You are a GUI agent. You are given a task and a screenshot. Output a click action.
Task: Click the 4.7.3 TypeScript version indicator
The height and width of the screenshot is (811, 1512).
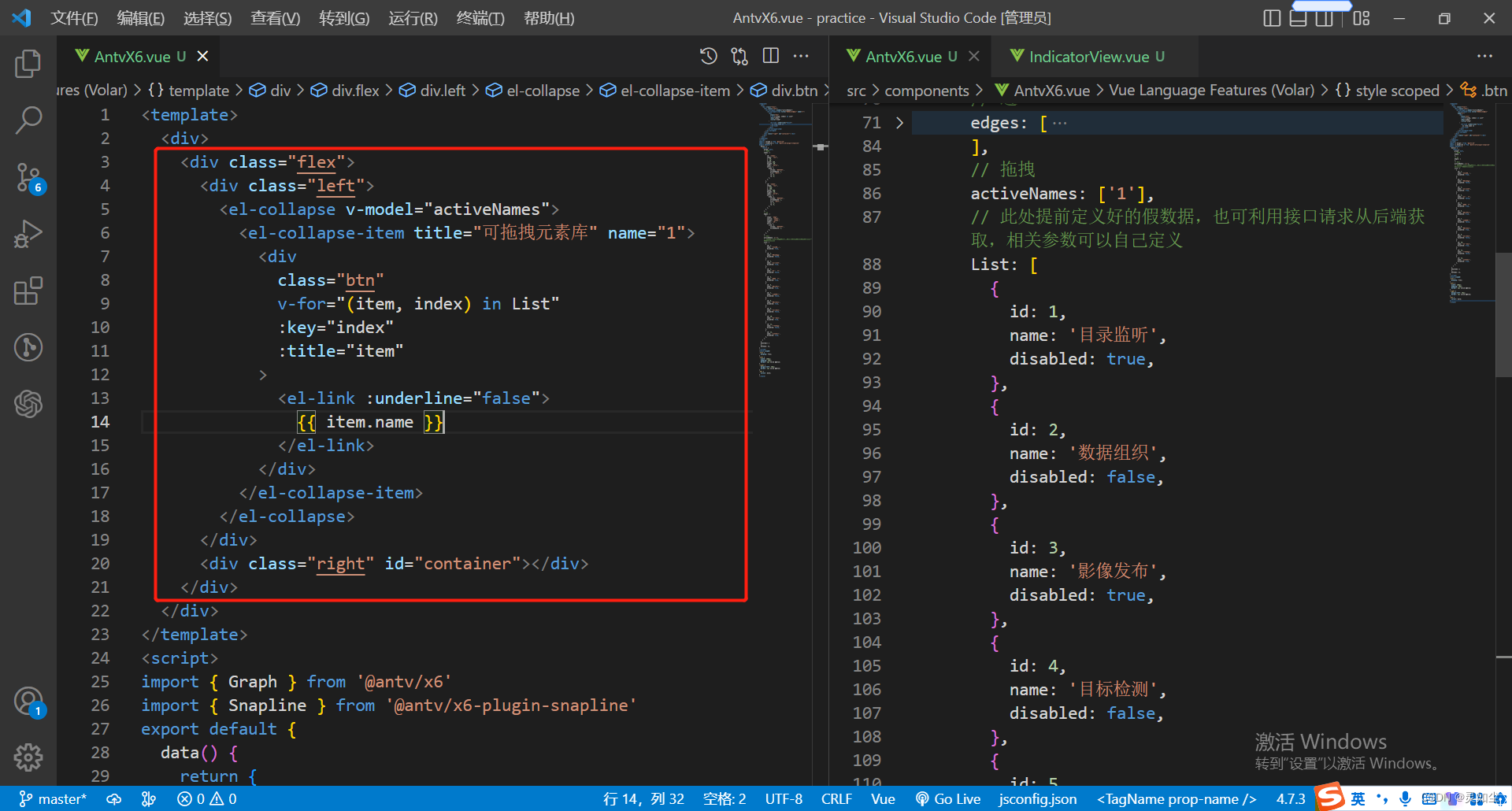1290,799
